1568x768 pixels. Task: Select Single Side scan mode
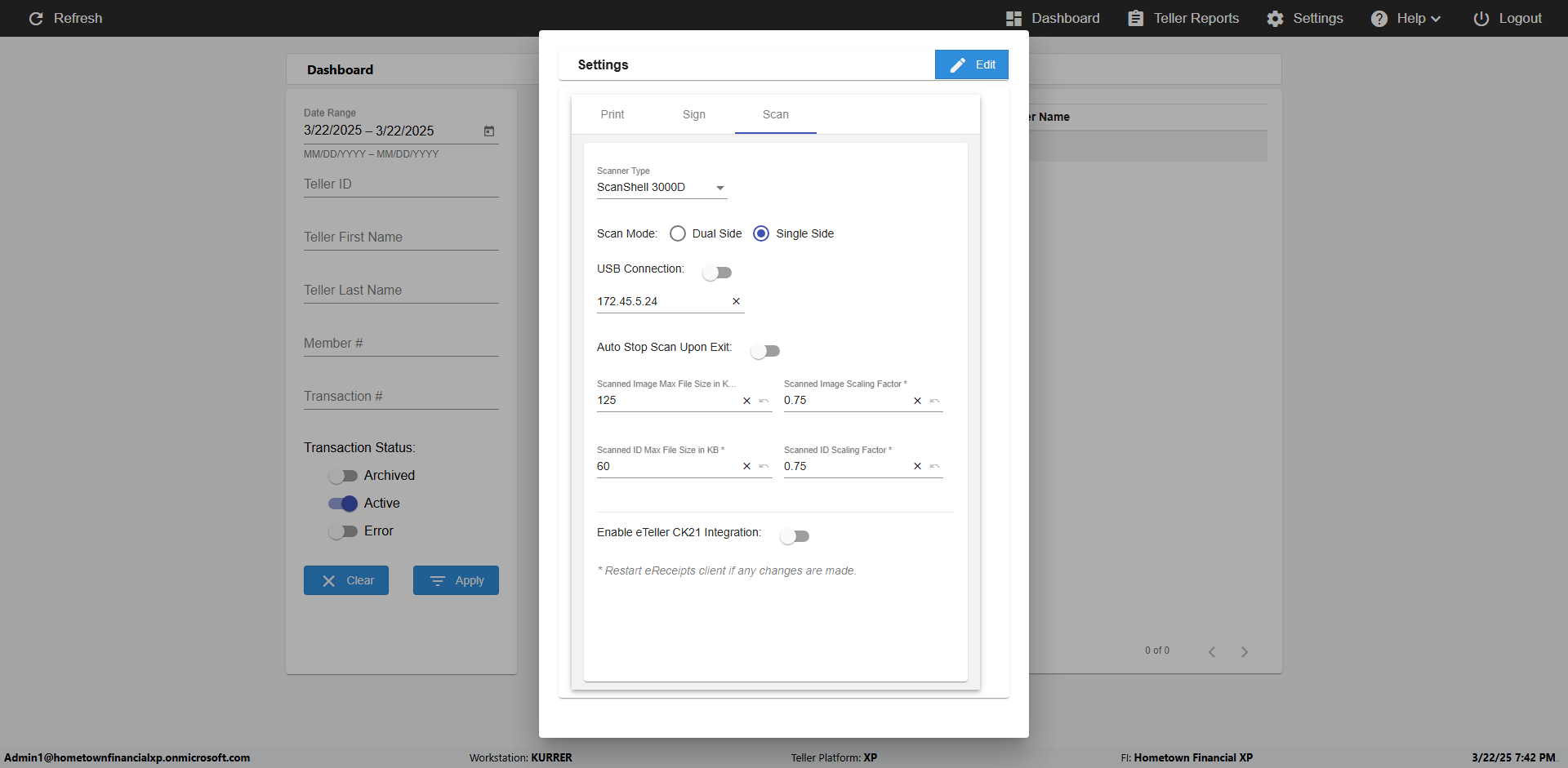tap(761, 233)
